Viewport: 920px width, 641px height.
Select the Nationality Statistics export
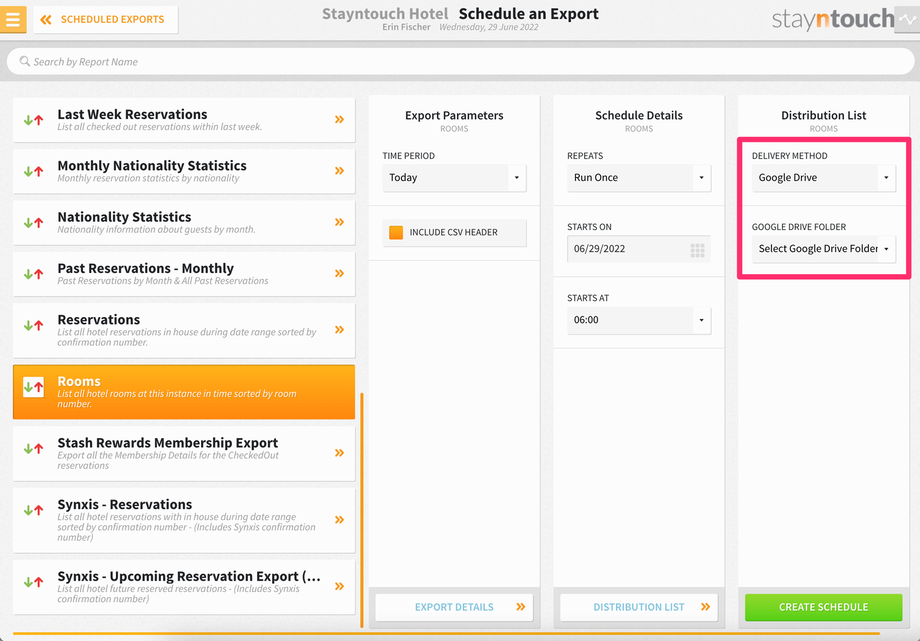tap(184, 222)
